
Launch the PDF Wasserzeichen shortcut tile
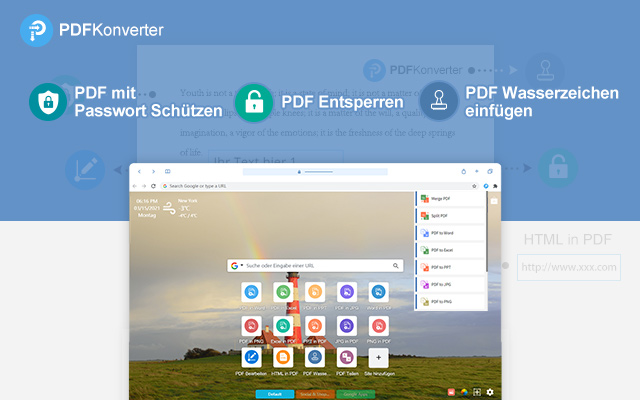(315, 358)
